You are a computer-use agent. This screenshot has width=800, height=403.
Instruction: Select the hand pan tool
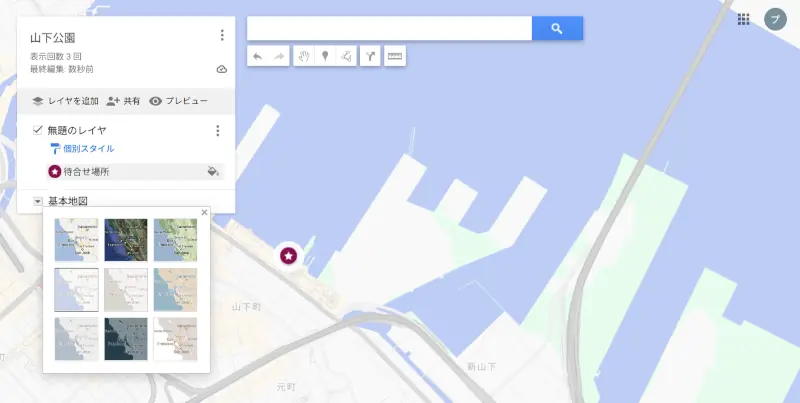click(304, 57)
